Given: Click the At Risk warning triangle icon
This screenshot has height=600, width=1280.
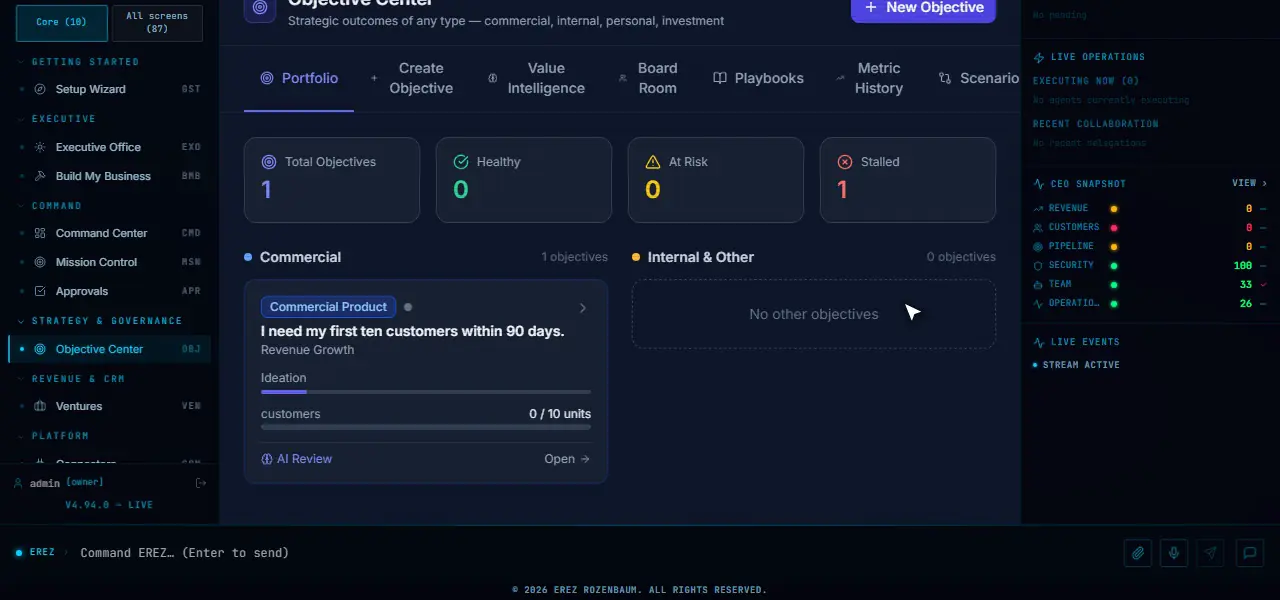Looking at the screenshot, I should (x=653, y=162).
